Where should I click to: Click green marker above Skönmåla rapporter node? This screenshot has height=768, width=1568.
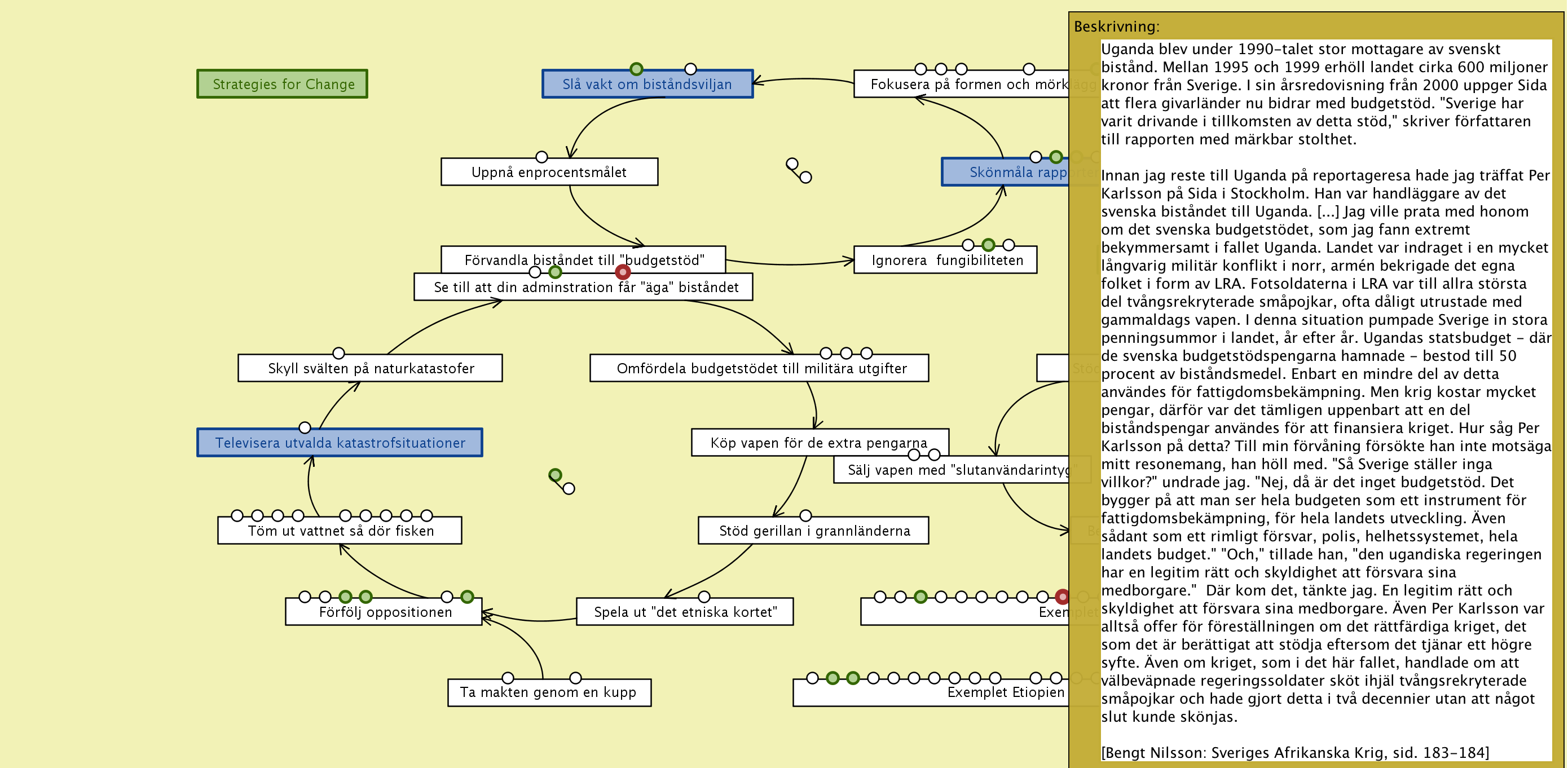[1056, 157]
